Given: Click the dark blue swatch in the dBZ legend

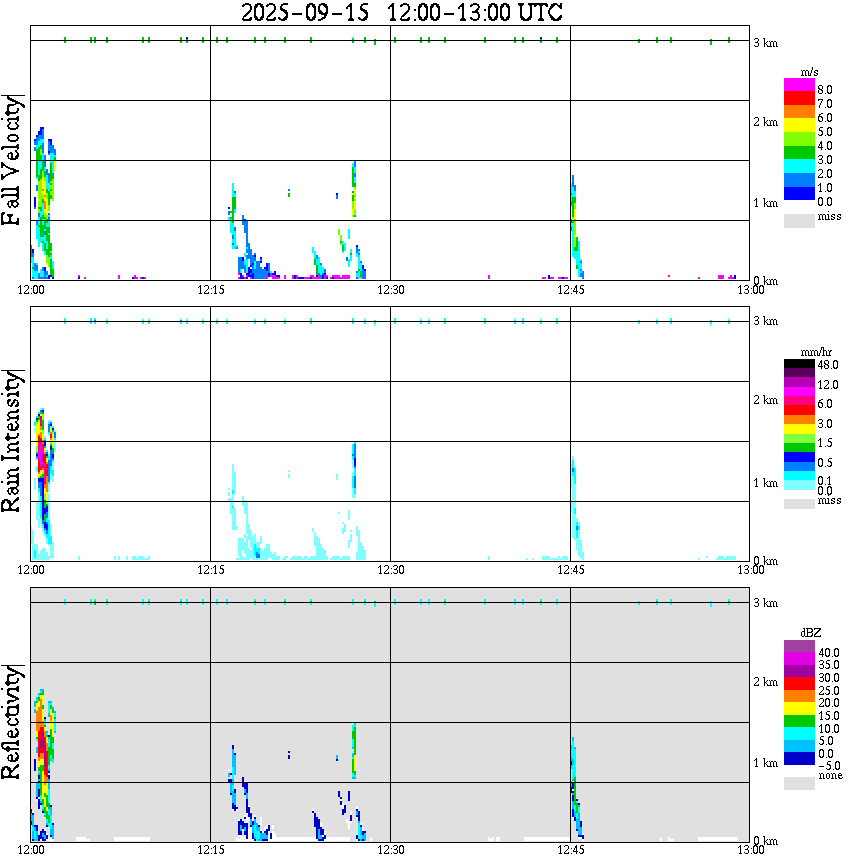Looking at the screenshot, I should point(799,759).
